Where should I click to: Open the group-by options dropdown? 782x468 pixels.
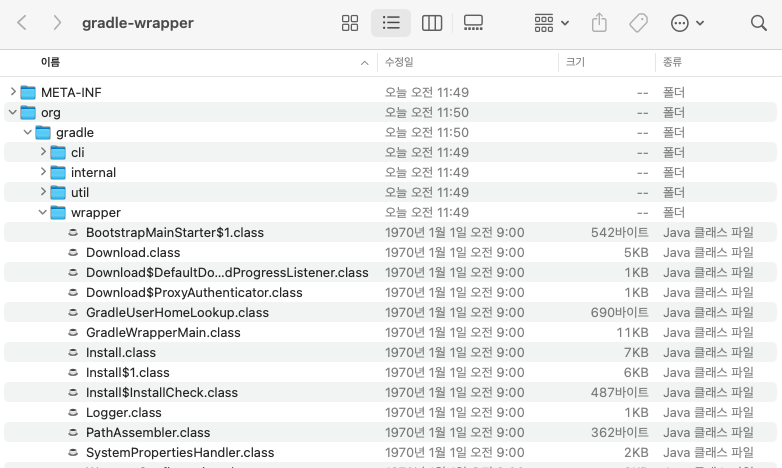coord(552,23)
